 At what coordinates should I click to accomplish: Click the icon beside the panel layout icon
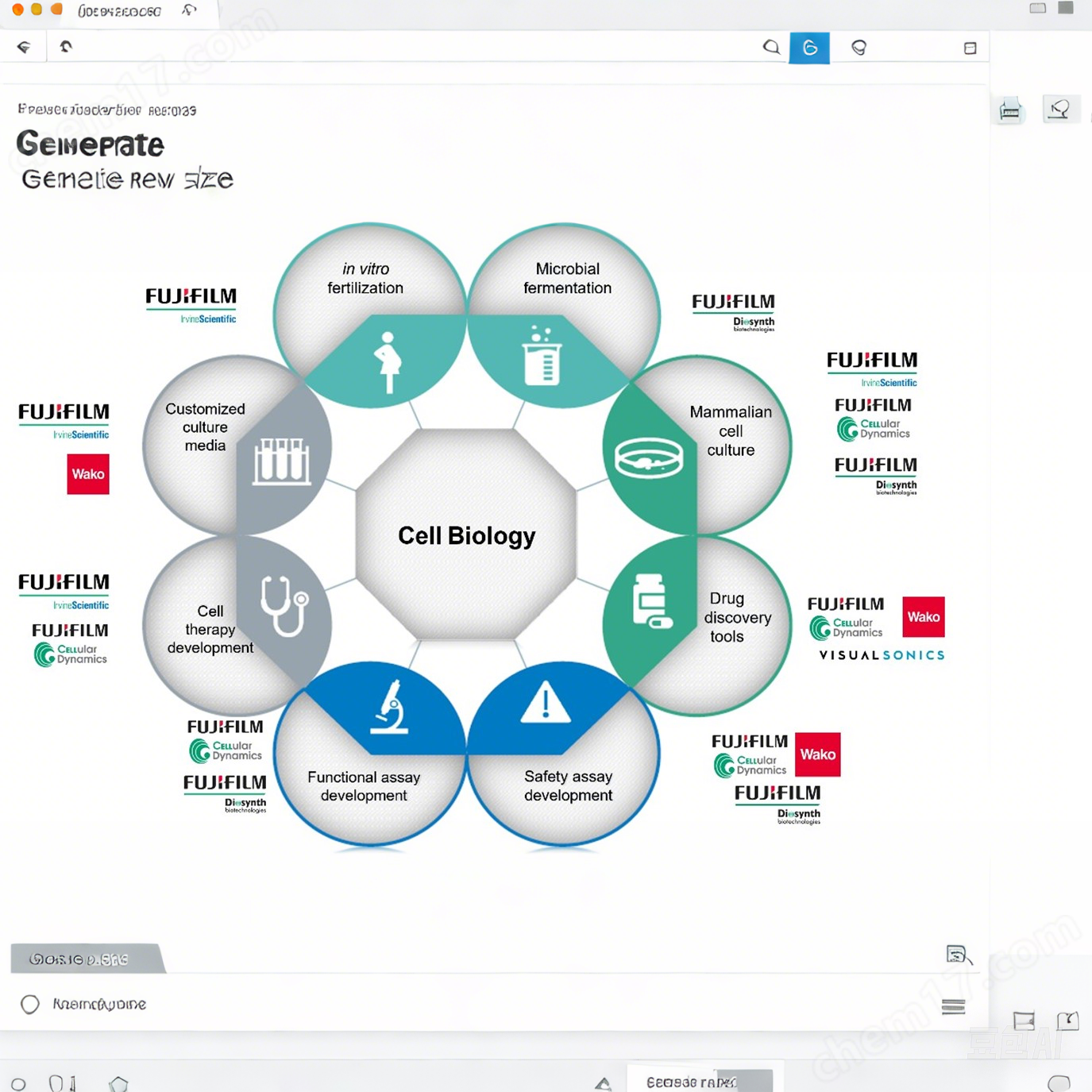tap(1067, 1021)
